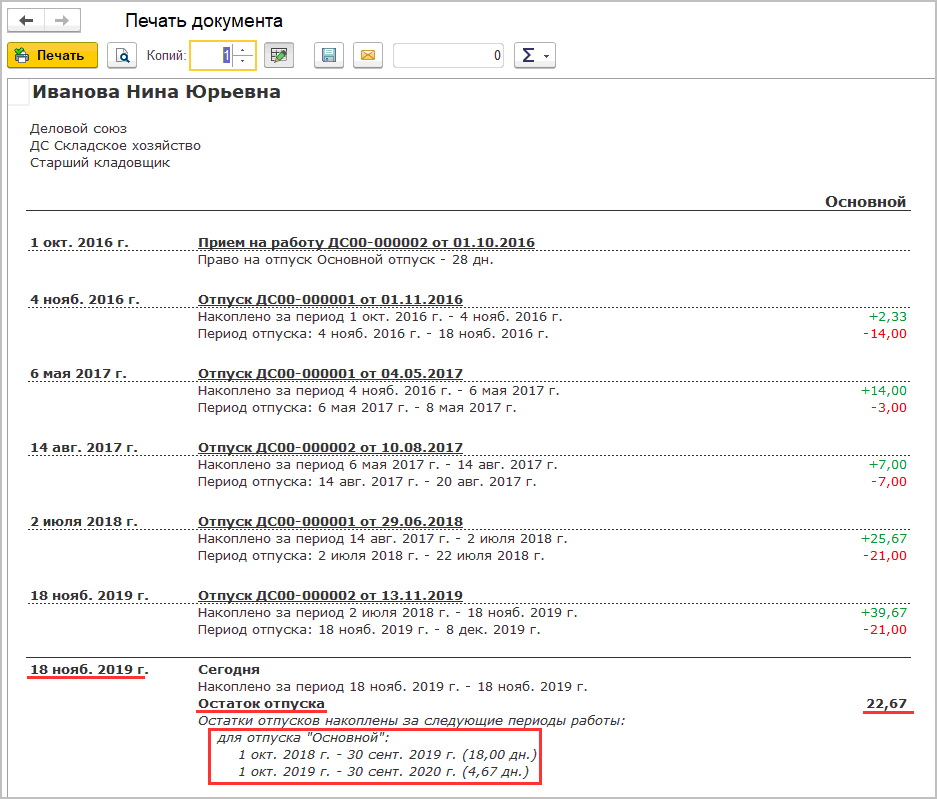Image resolution: width=937 pixels, height=799 pixels.
Task: Click the forward navigation arrow
Action: [62, 20]
